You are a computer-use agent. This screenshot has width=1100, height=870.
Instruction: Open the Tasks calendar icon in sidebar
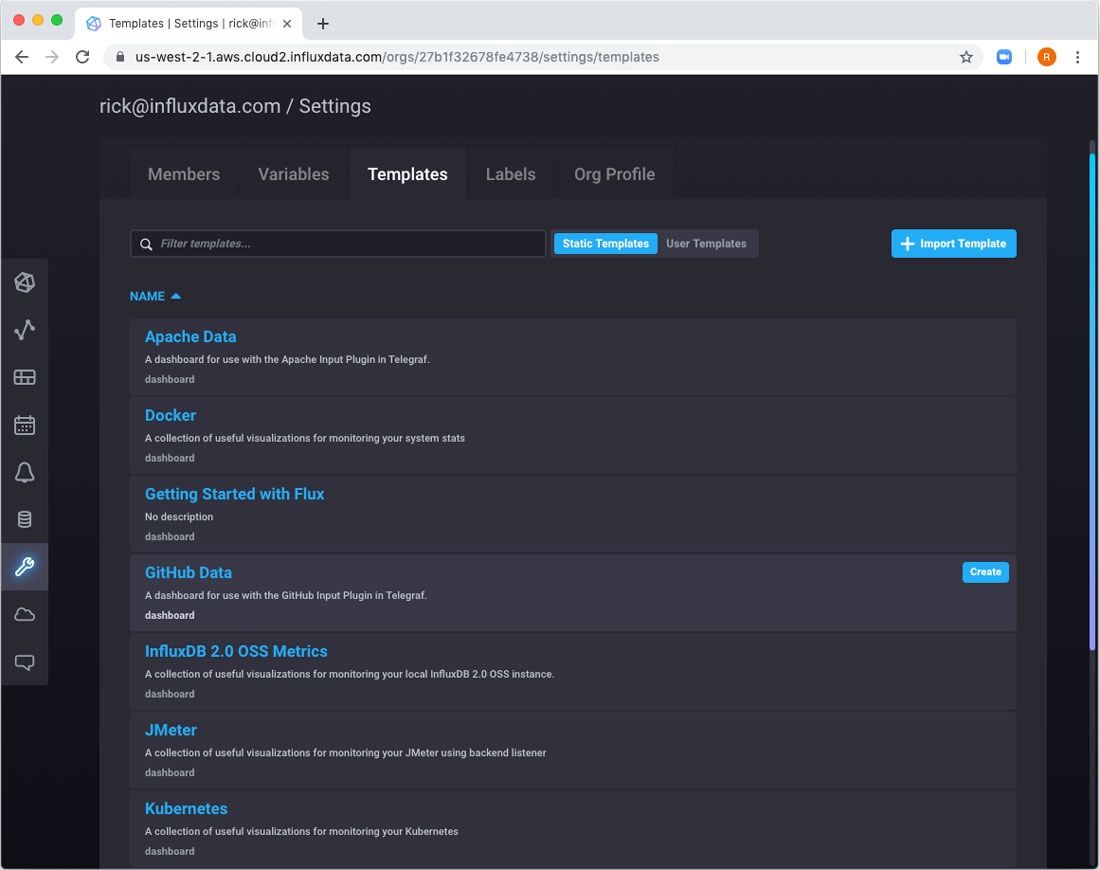click(x=25, y=425)
